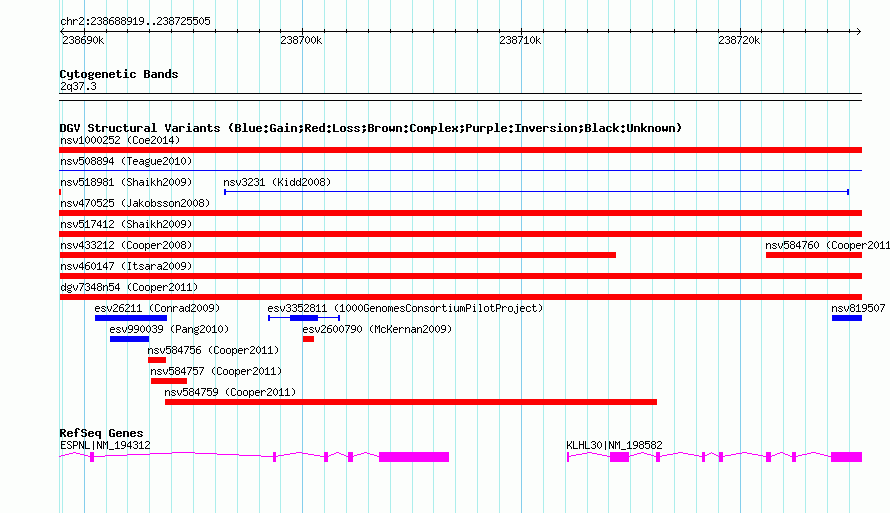Select the esv26211 blue gain bar
Image resolution: width=890 pixels, height=513 pixels.
click(x=131, y=318)
